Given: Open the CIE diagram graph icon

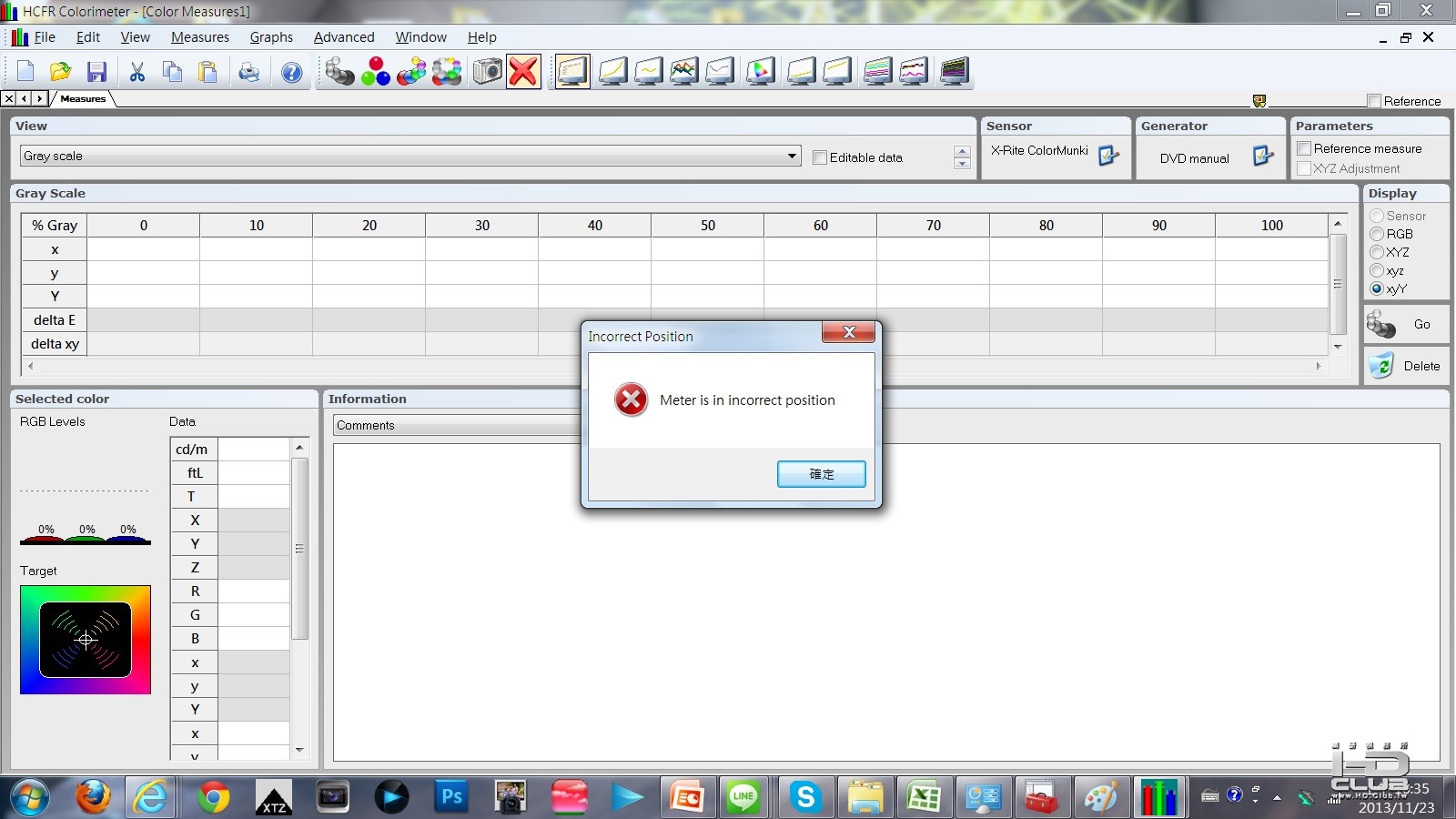Looking at the screenshot, I should coord(760,71).
